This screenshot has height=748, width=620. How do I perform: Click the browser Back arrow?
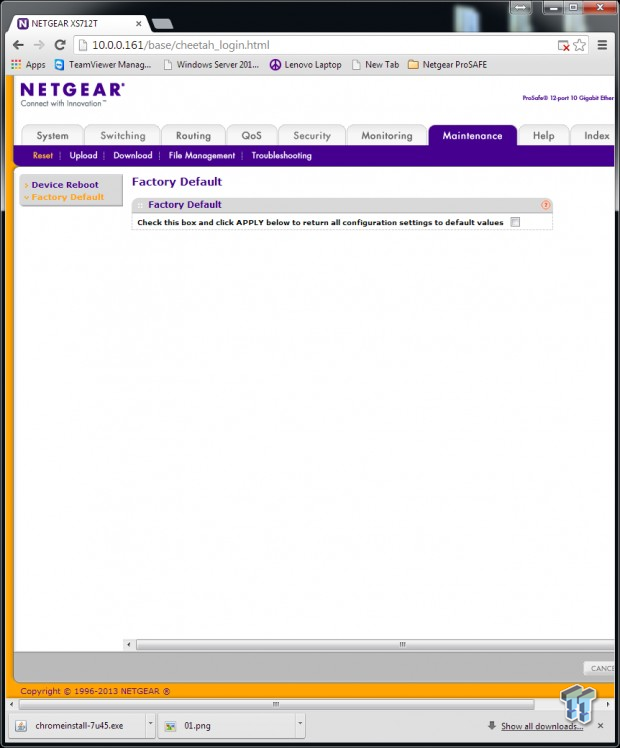coord(18,45)
